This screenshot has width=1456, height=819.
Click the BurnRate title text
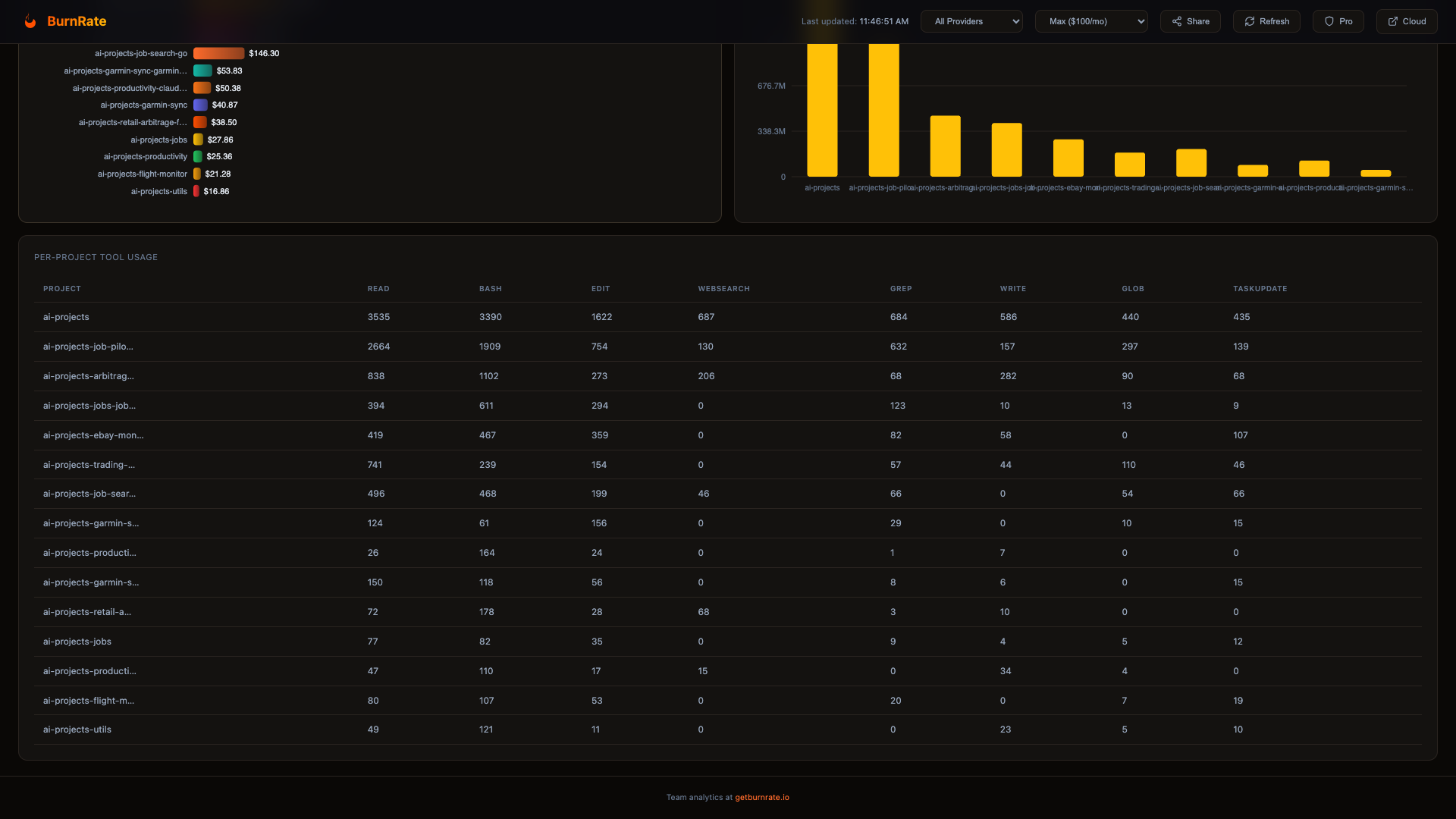click(x=77, y=21)
